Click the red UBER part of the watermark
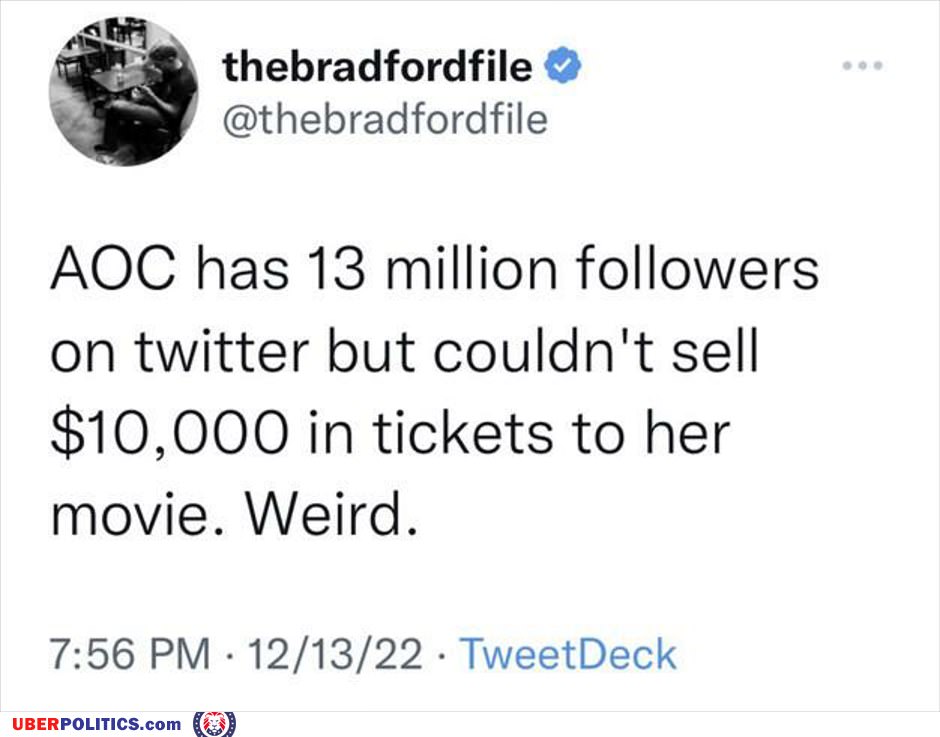Screen dimensions: 940x737 [36, 724]
